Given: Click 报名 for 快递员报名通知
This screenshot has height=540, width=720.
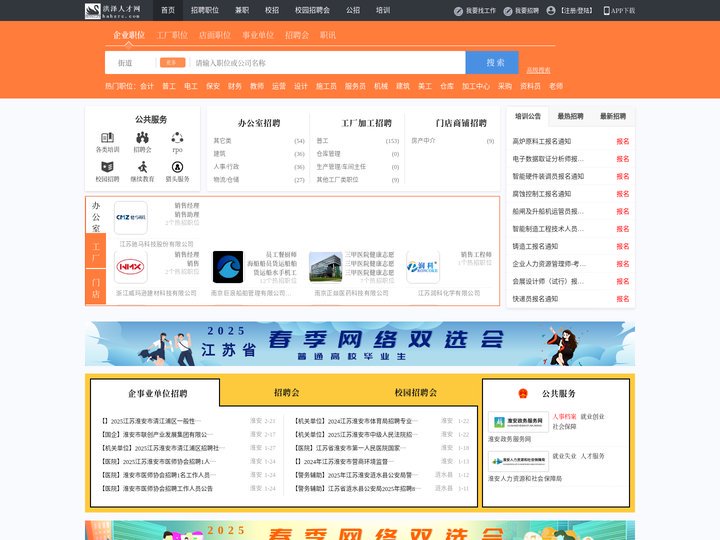Looking at the screenshot, I should [623, 299].
